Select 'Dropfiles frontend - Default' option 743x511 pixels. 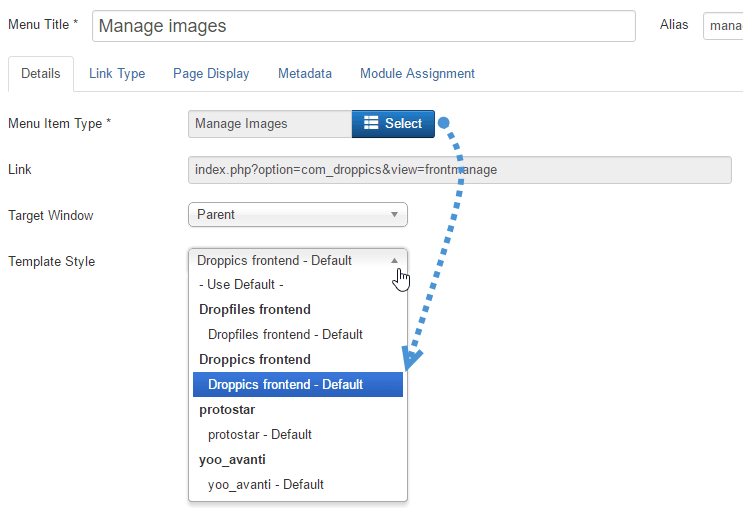point(285,335)
